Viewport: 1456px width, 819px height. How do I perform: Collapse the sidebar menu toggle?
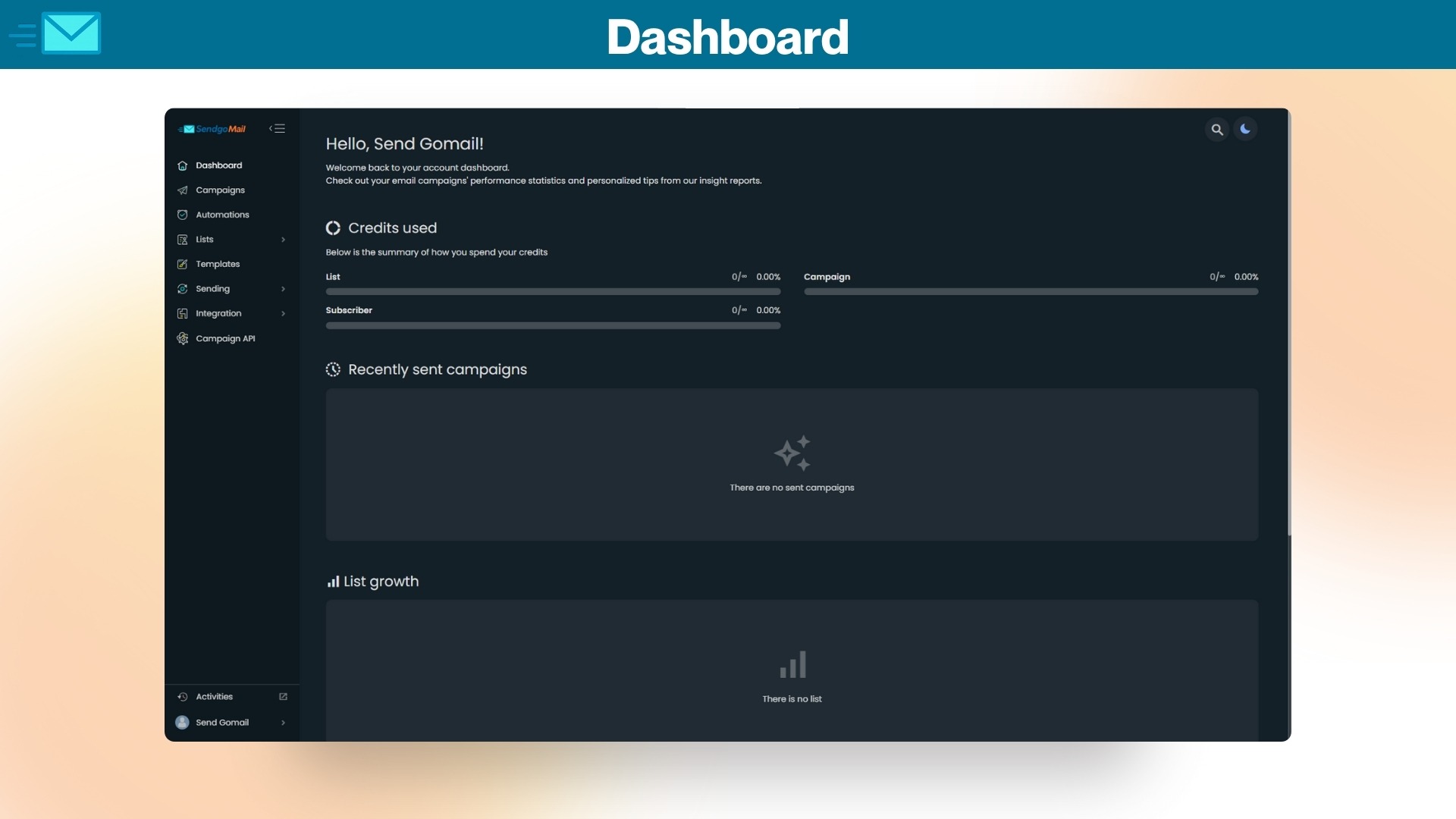[x=278, y=129]
